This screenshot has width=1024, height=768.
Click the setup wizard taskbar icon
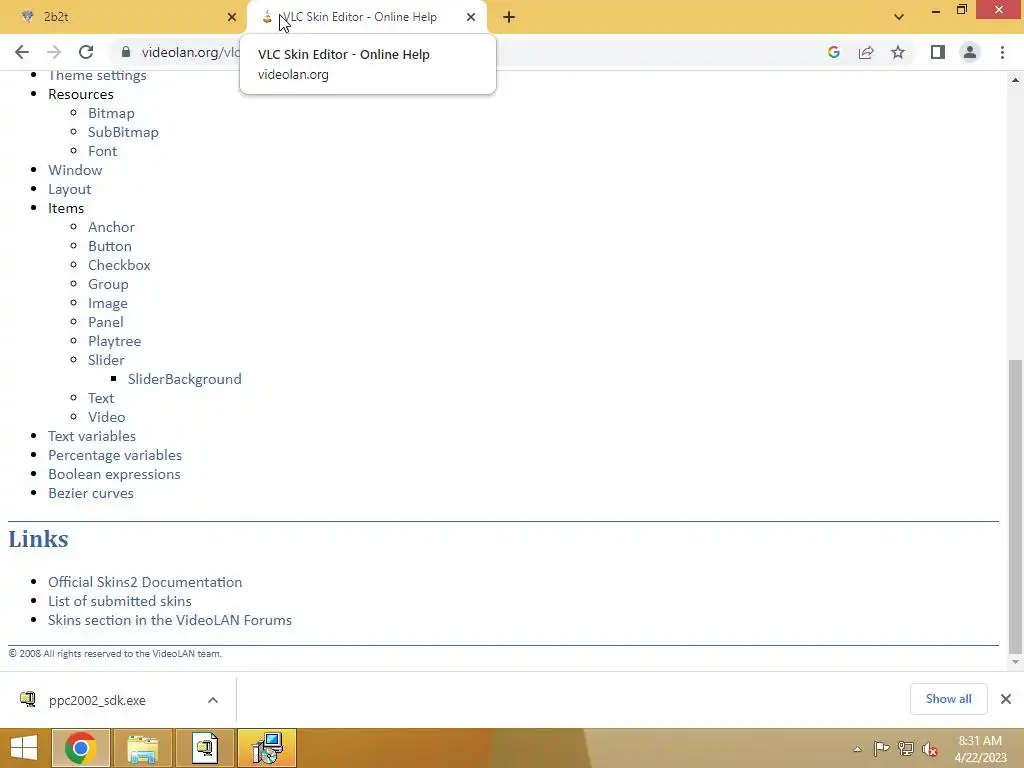pyautogui.click(x=267, y=748)
